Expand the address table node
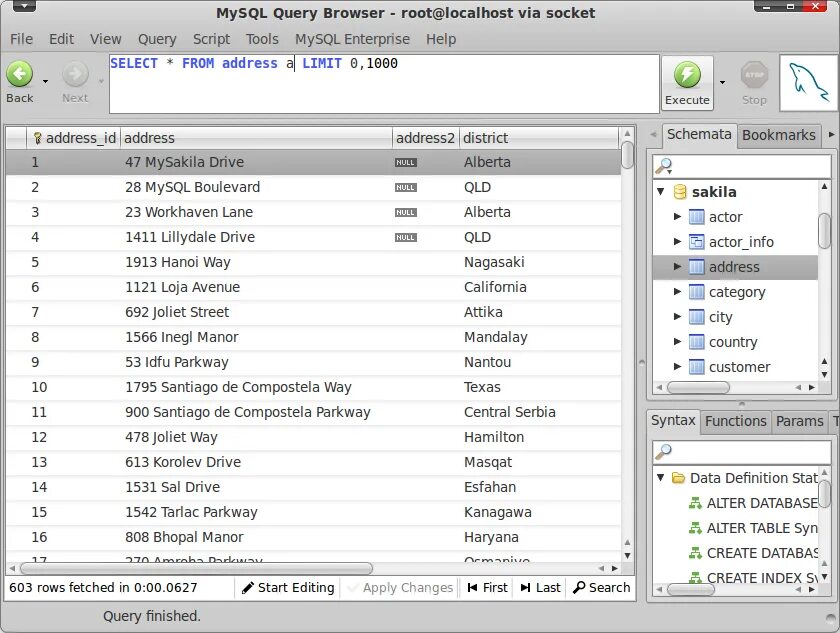840x633 pixels. pos(677,266)
